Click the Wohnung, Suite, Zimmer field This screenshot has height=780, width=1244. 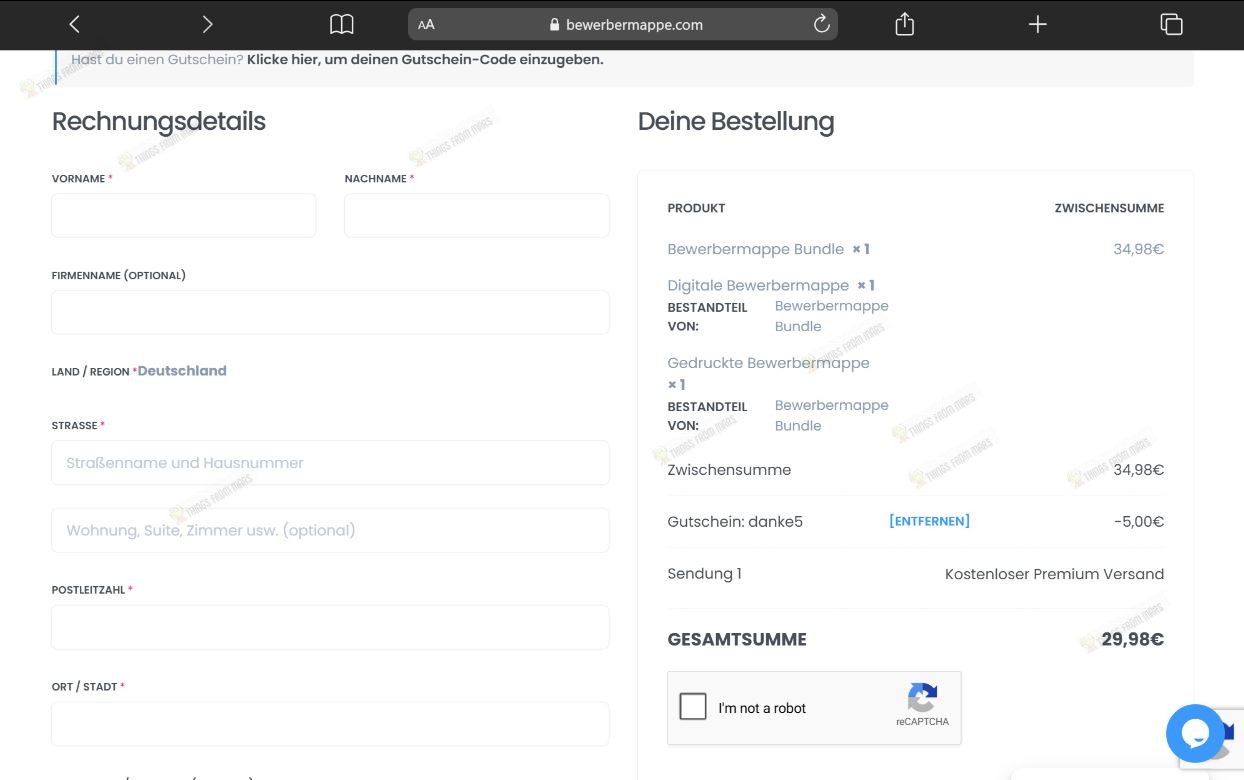[330, 530]
